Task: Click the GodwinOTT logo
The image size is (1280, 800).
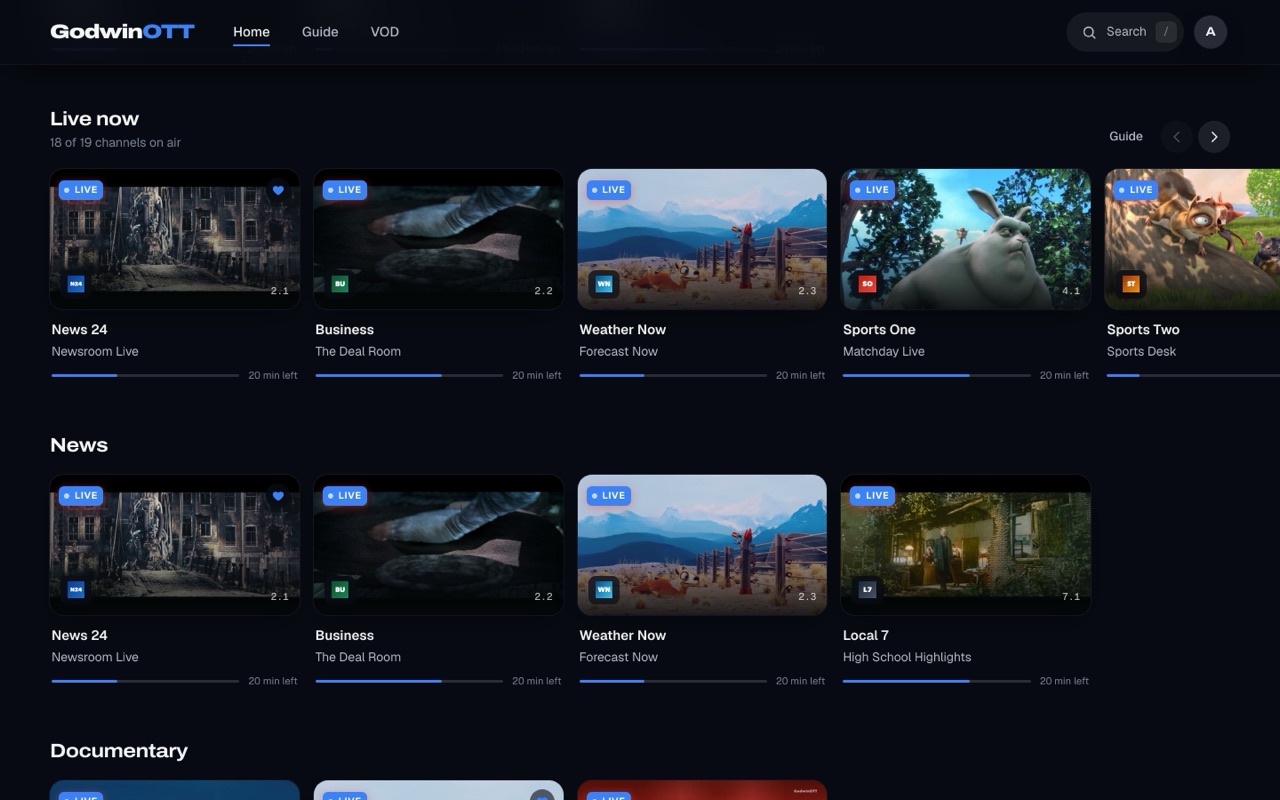Action: point(122,32)
